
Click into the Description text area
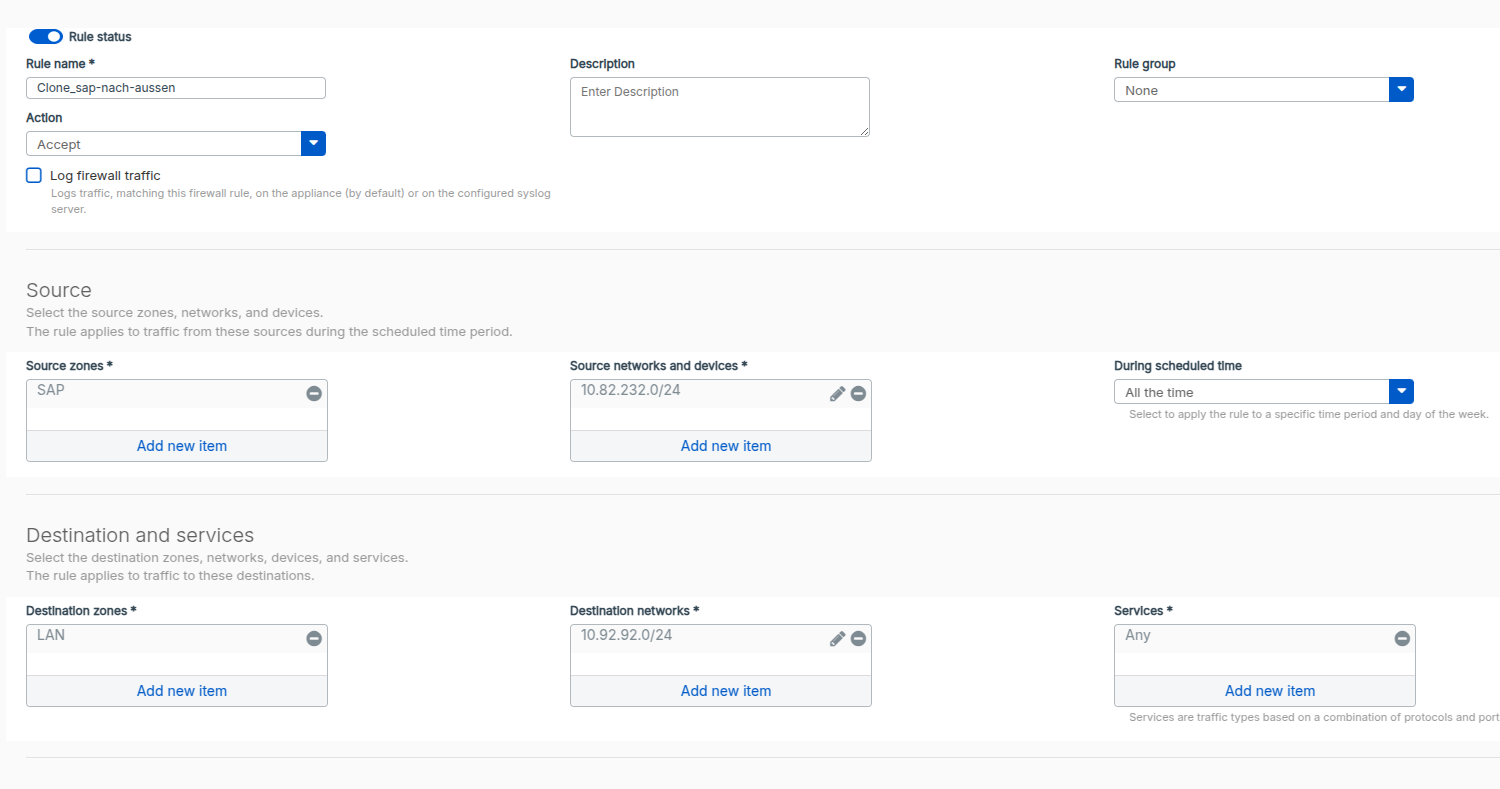[x=719, y=107]
